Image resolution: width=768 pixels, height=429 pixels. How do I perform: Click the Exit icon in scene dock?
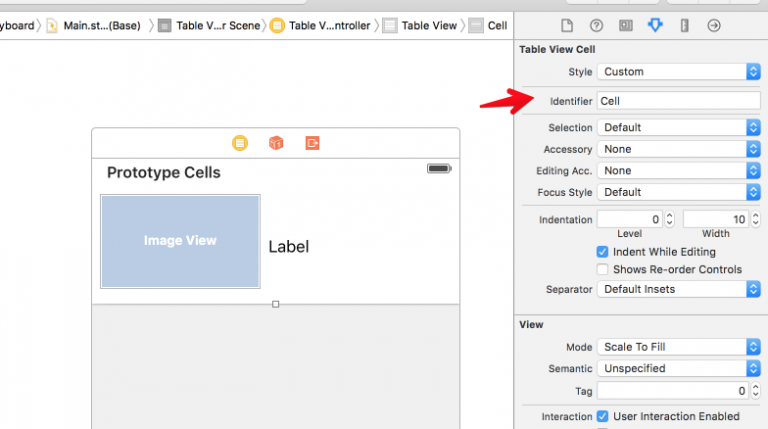pos(312,143)
